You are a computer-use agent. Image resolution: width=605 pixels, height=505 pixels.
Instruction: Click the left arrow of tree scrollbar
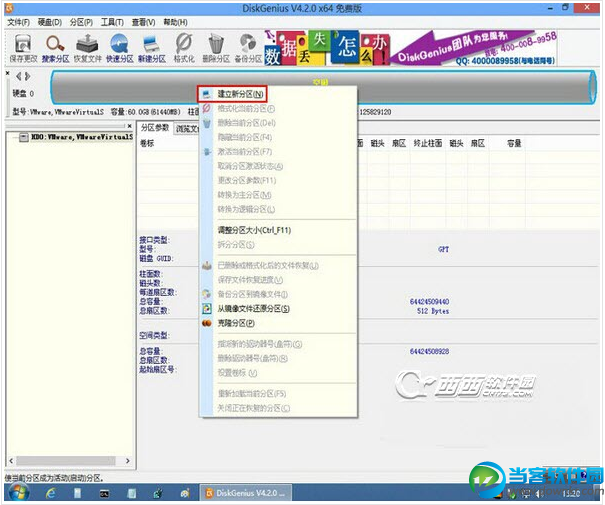pyautogui.click(x=11, y=461)
